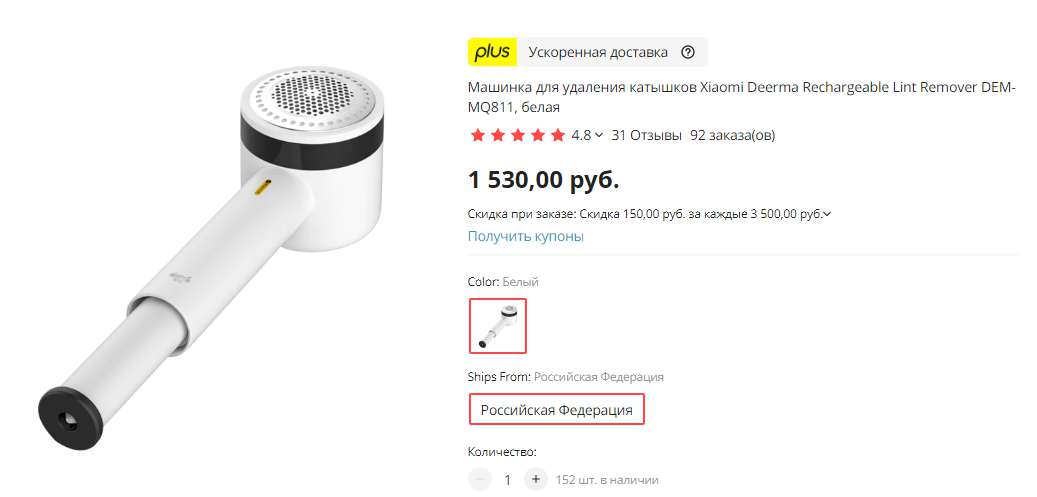Open the help question mark beside Ускоренная доставка
The image size is (1037, 497).
pyautogui.click(x=687, y=52)
